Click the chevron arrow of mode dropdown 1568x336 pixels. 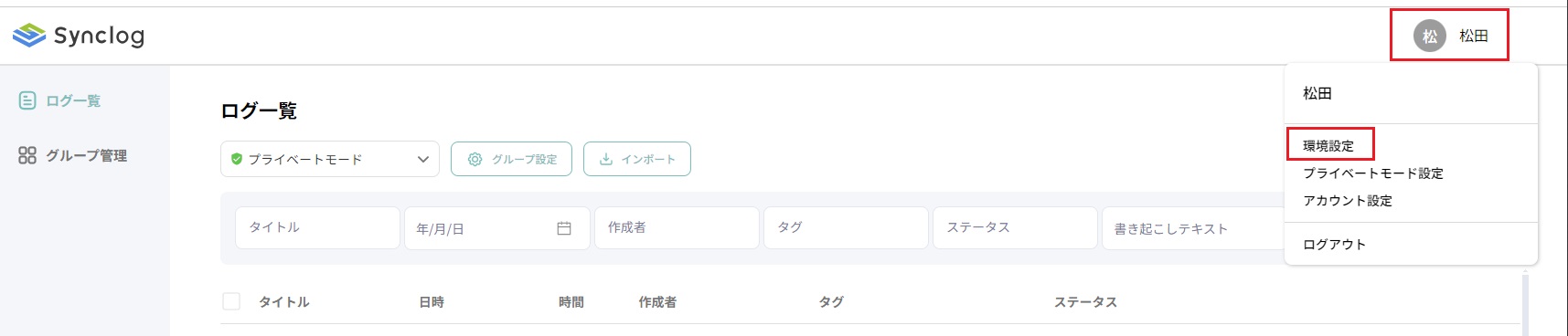tap(423, 159)
